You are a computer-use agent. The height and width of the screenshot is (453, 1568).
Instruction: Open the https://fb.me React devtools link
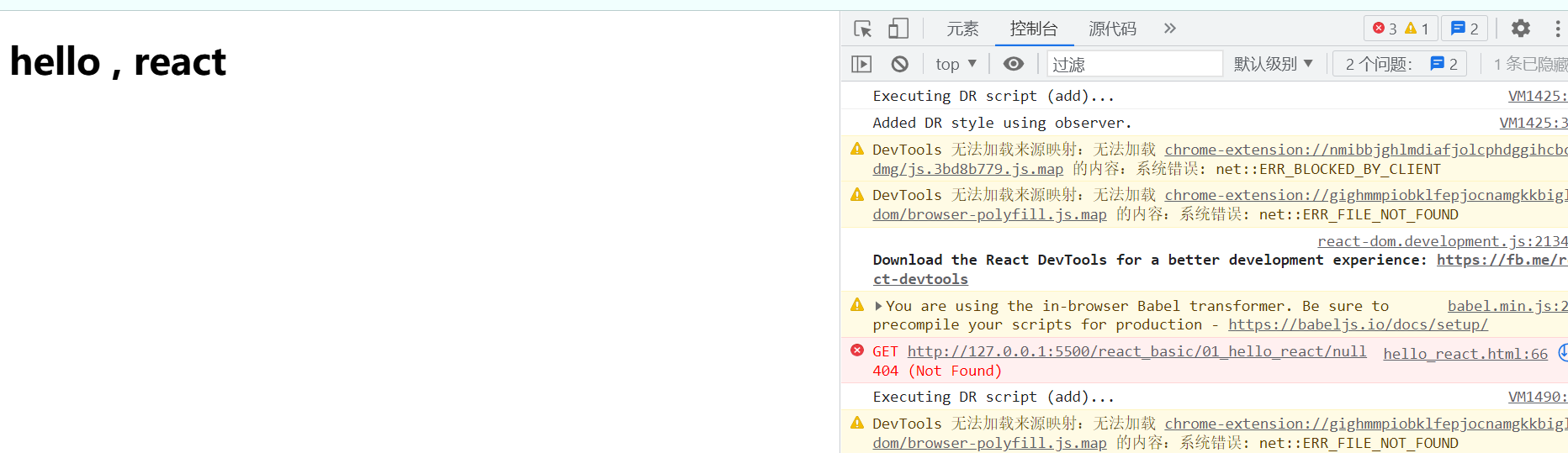(1502, 260)
